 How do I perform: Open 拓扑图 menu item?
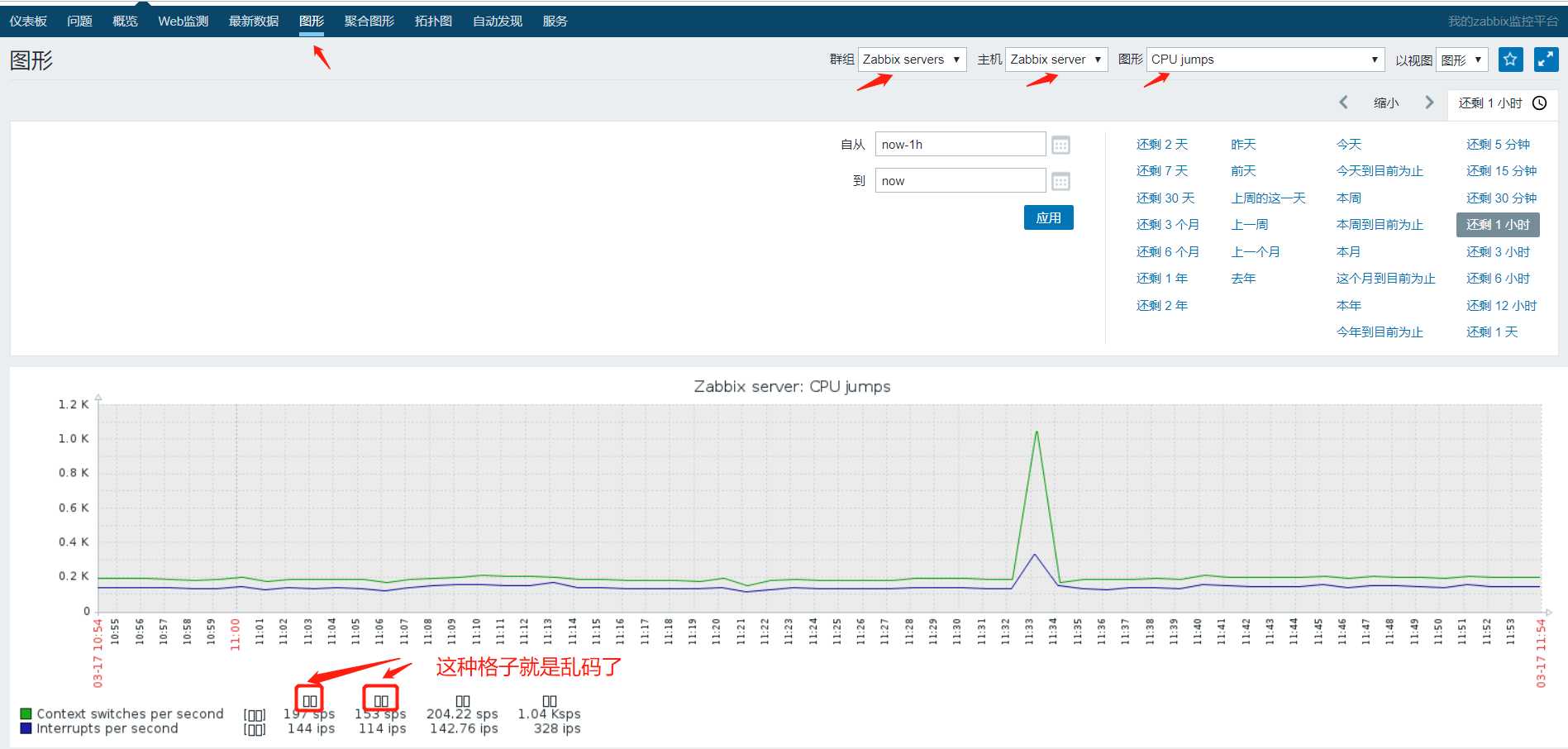click(433, 21)
